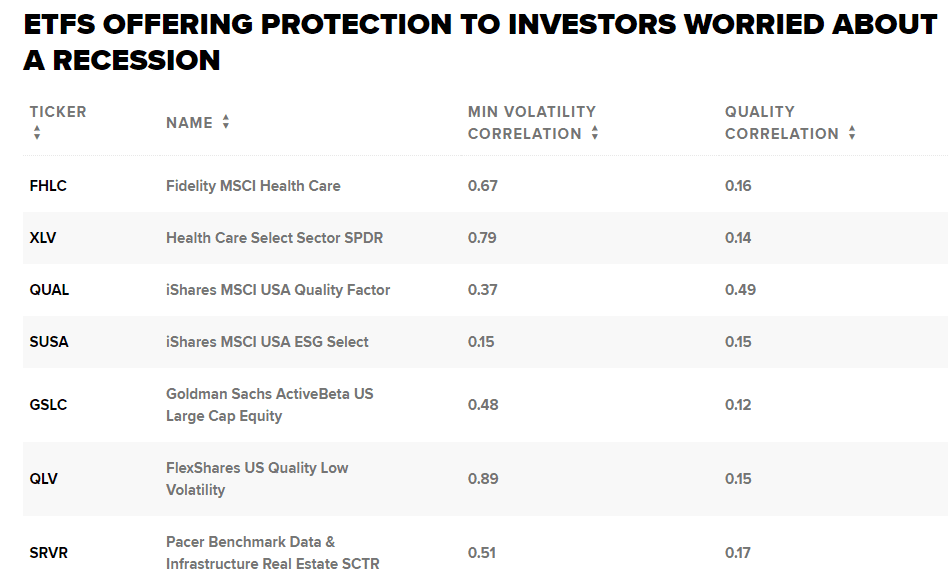
Task: Click the QUAL ticker symbol
Action: tap(49, 290)
